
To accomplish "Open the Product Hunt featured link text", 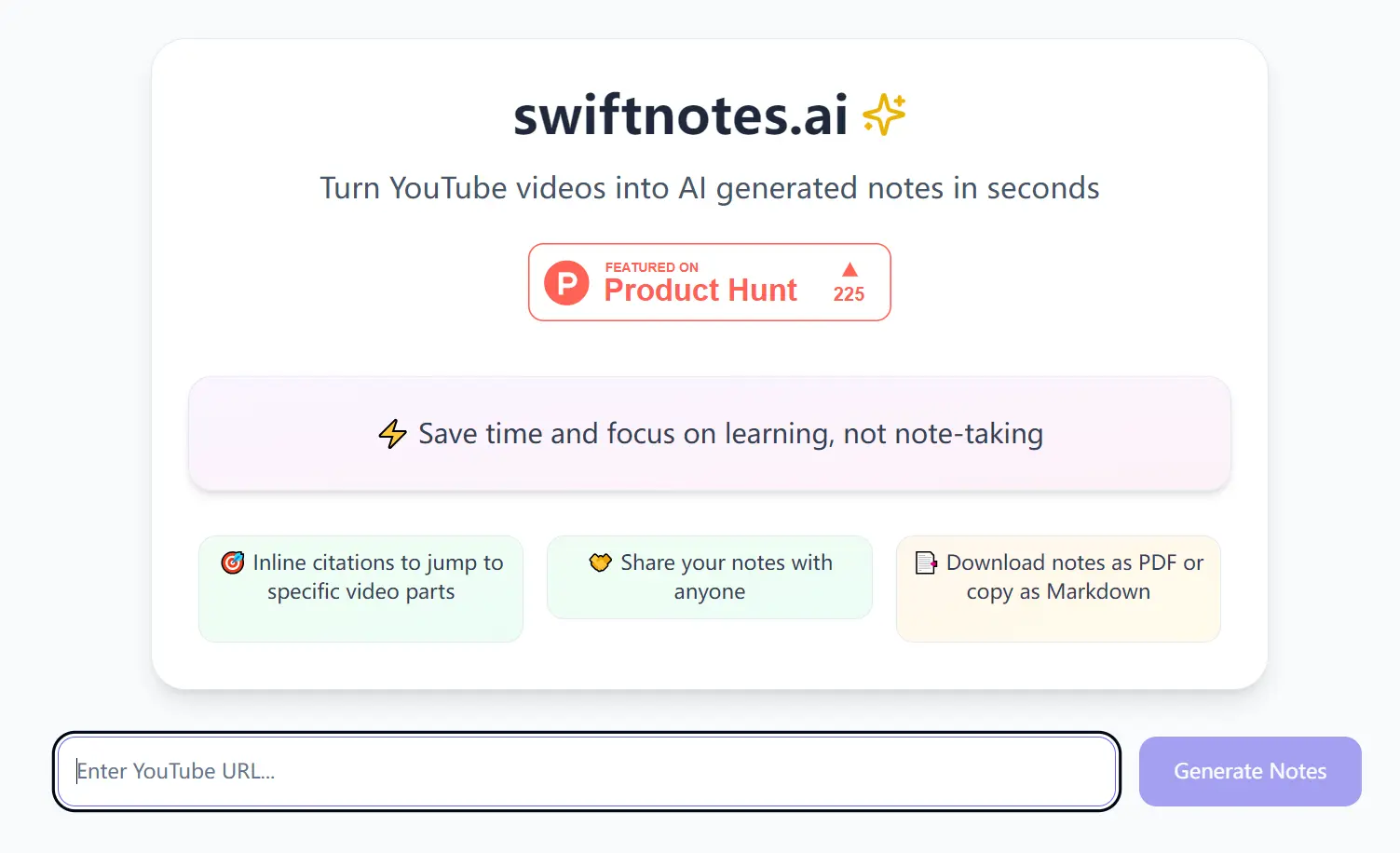I will coord(700,291).
